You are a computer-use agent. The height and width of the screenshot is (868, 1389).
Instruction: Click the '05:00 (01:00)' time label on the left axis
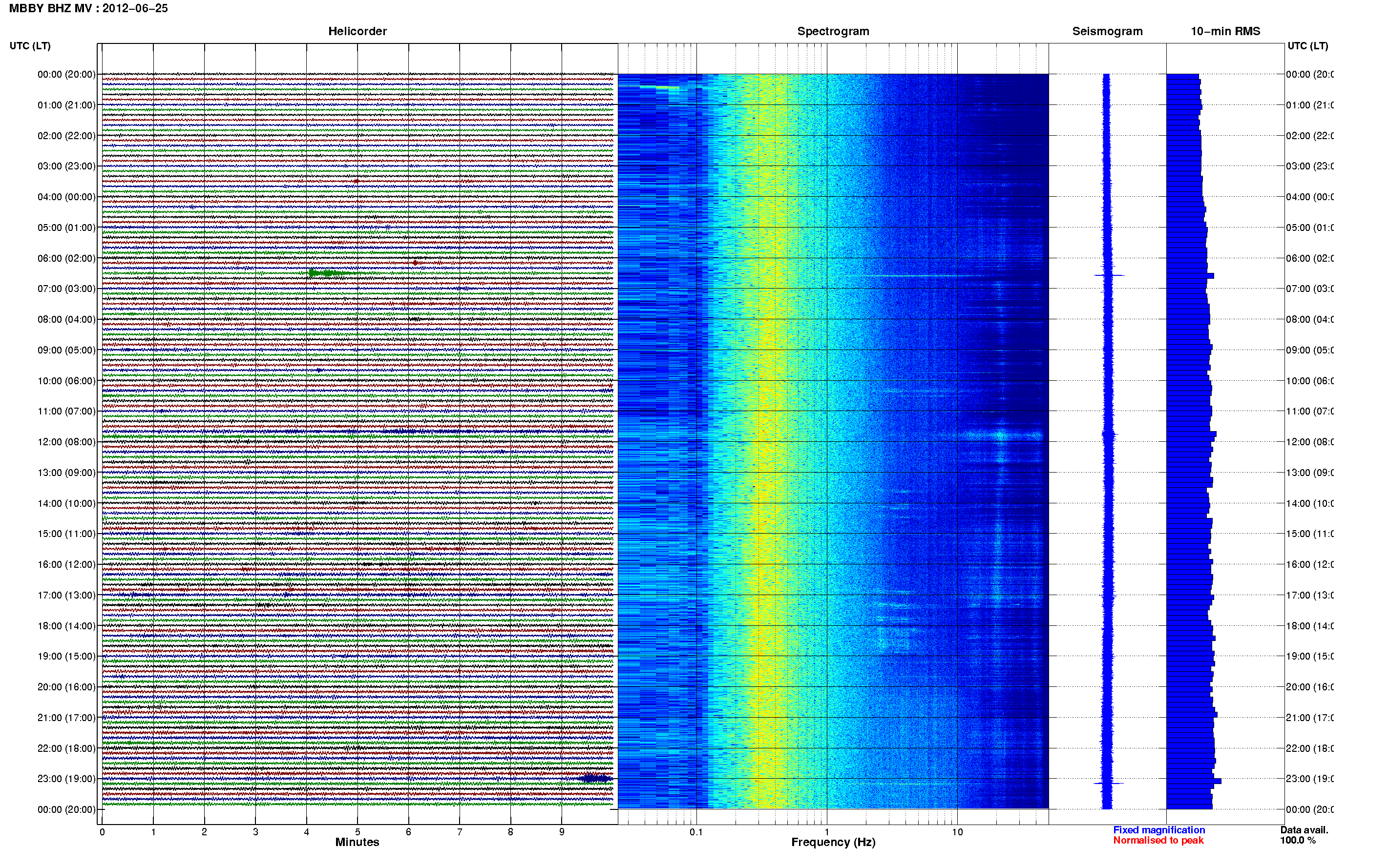pos(66,227)
